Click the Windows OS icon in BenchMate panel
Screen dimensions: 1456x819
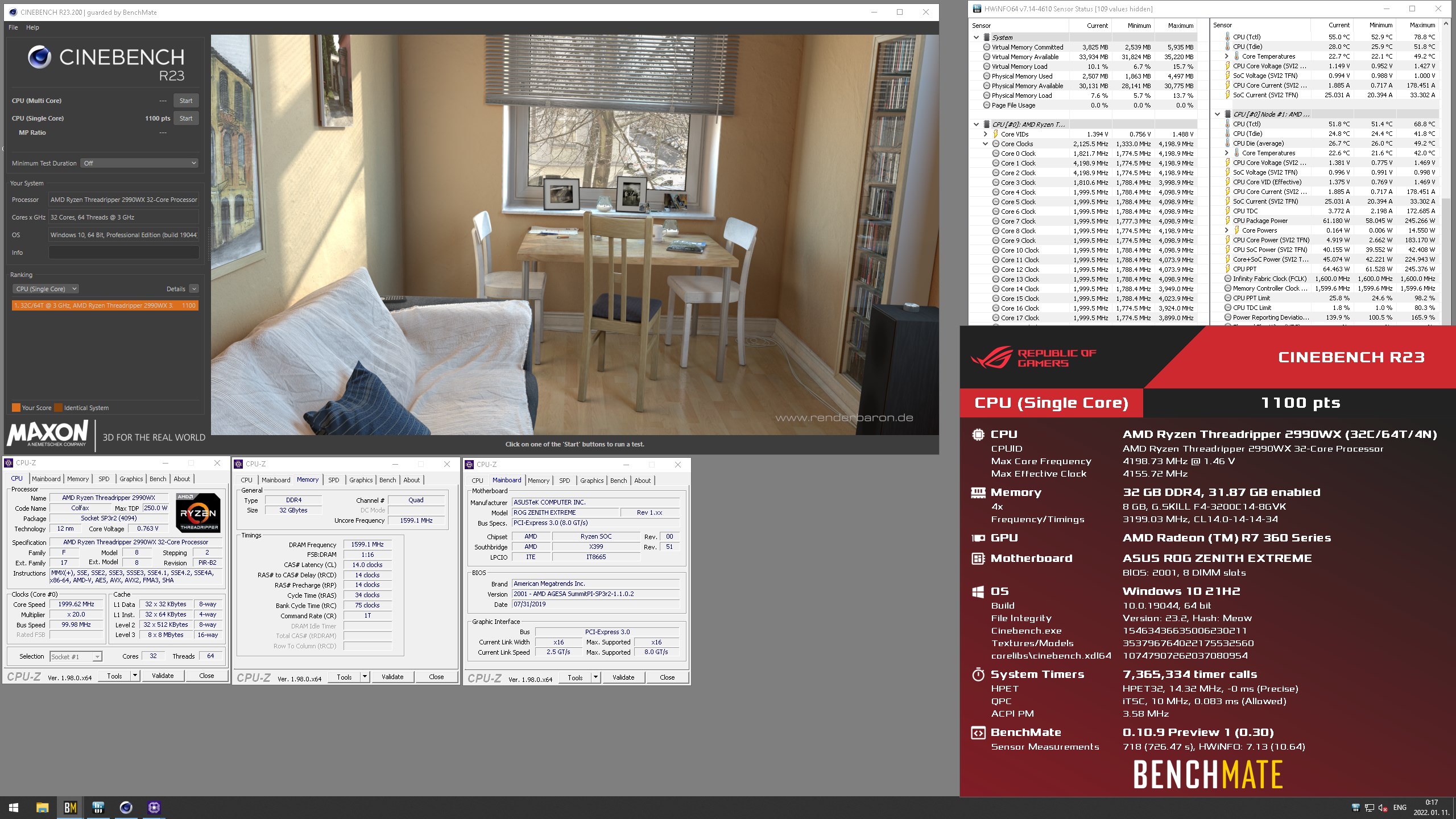point(978,591)
